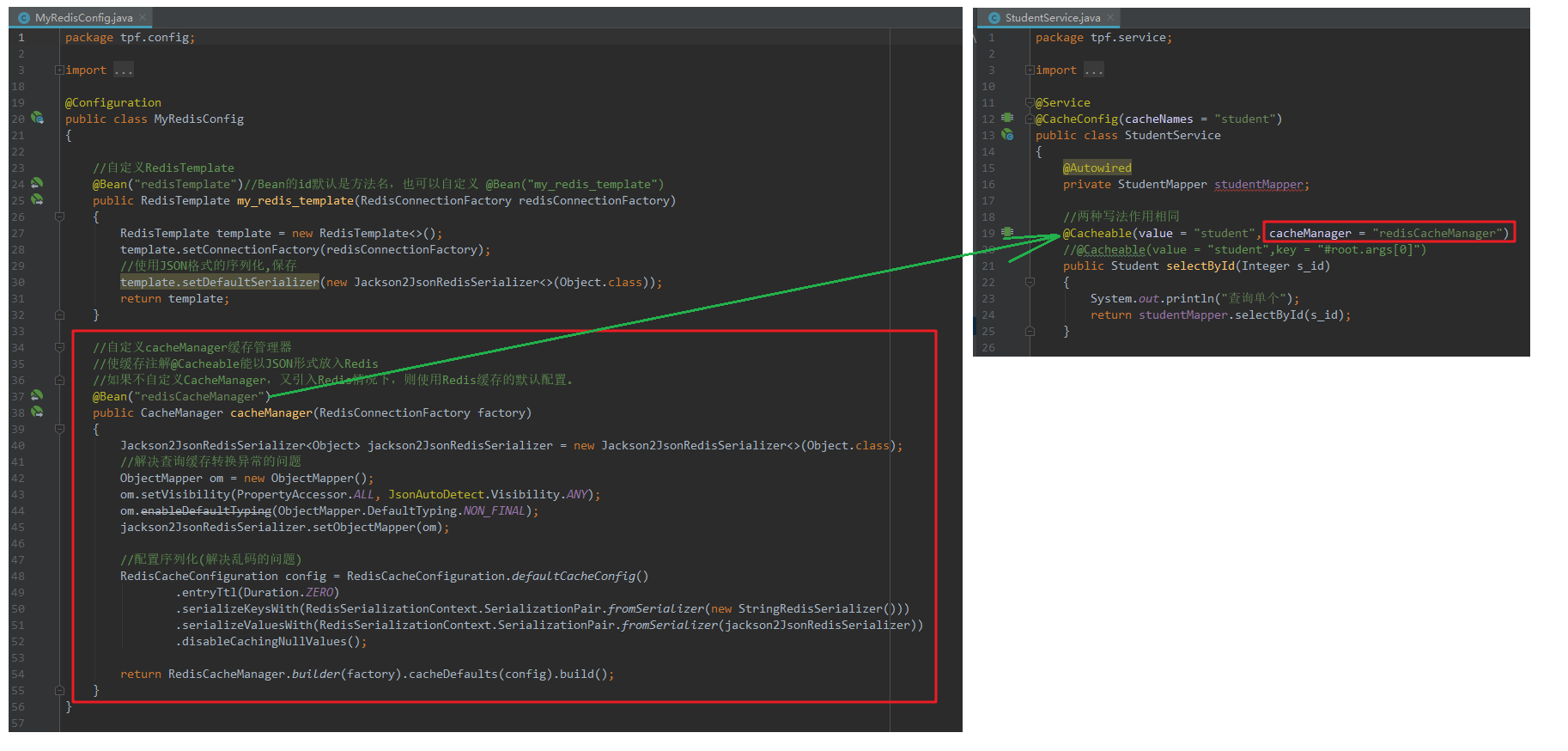This screenshot has height=751, width=1568.
Task: Collapse the comment block starting on line 34
Action: pyautogui.click(x=59, y=347)
